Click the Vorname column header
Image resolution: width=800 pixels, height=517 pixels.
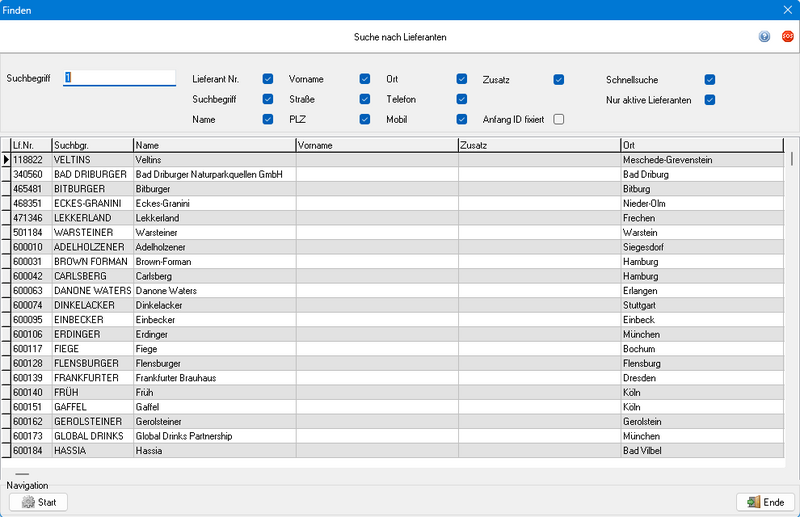(377, 145)
